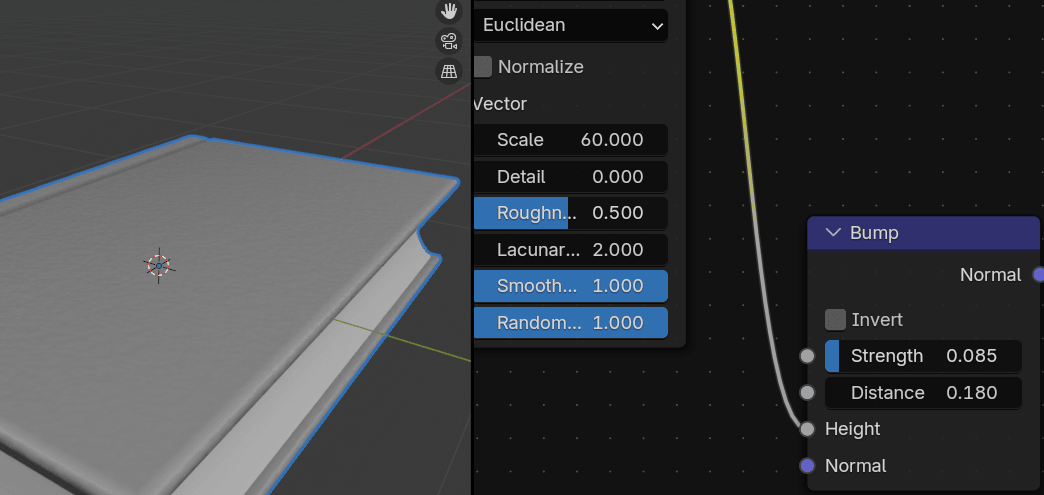Enable the Normalize checkbox
The image size is (1044, 495).
click(x=483, y=67)
